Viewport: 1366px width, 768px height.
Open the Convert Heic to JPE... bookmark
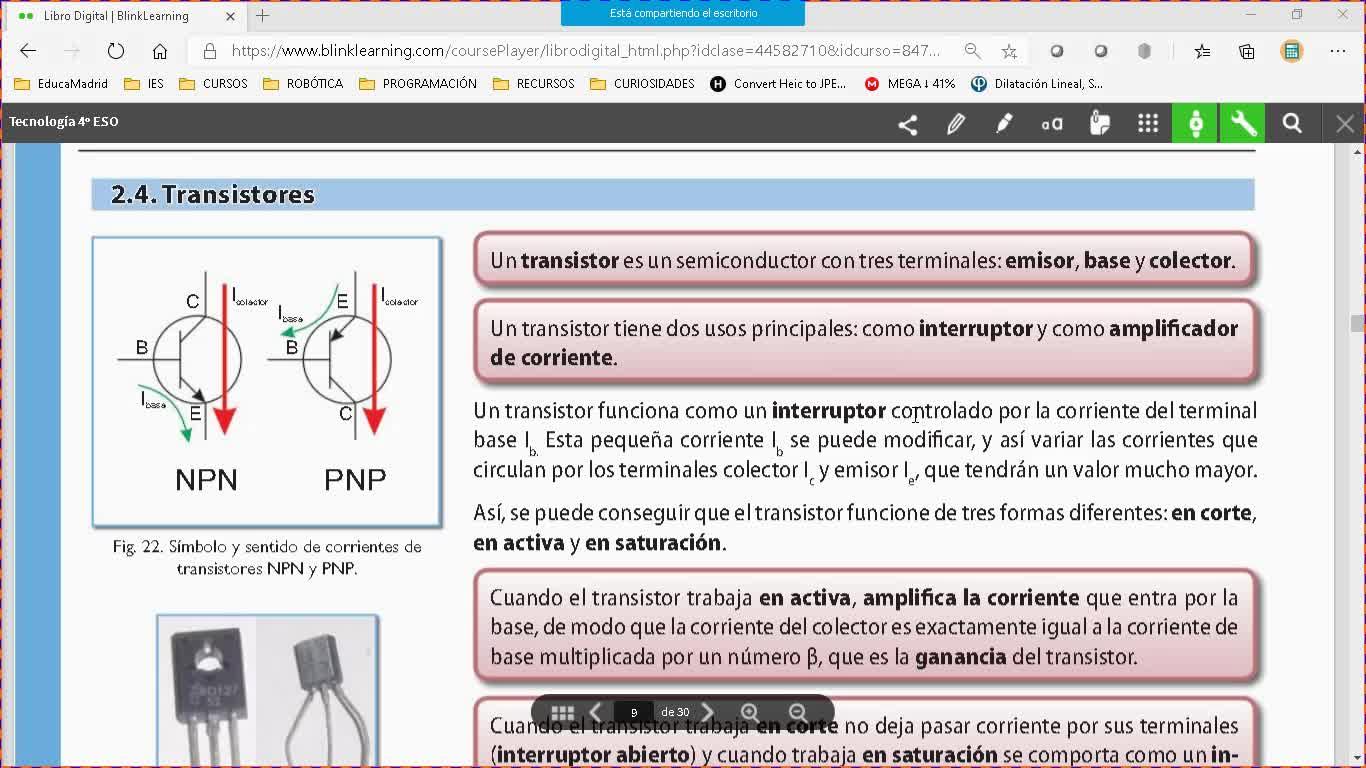[778, 84]
